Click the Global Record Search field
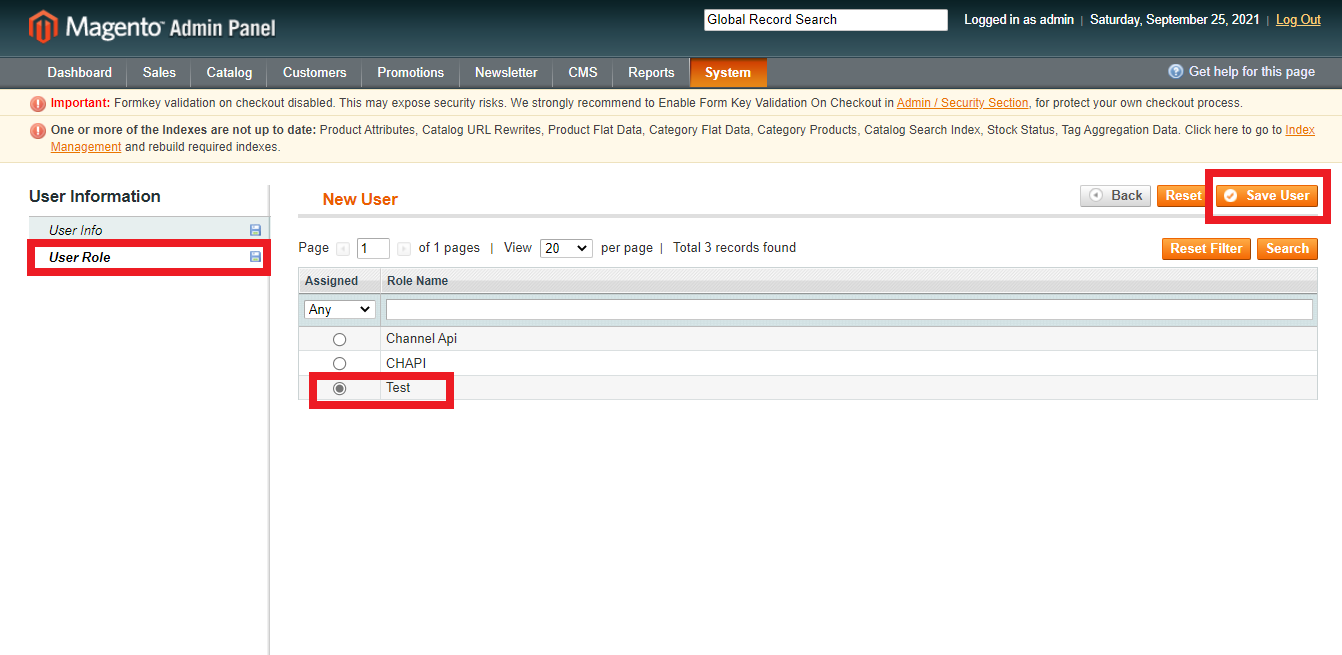This screenshot has height=655, width=1342. pos(825,20)
